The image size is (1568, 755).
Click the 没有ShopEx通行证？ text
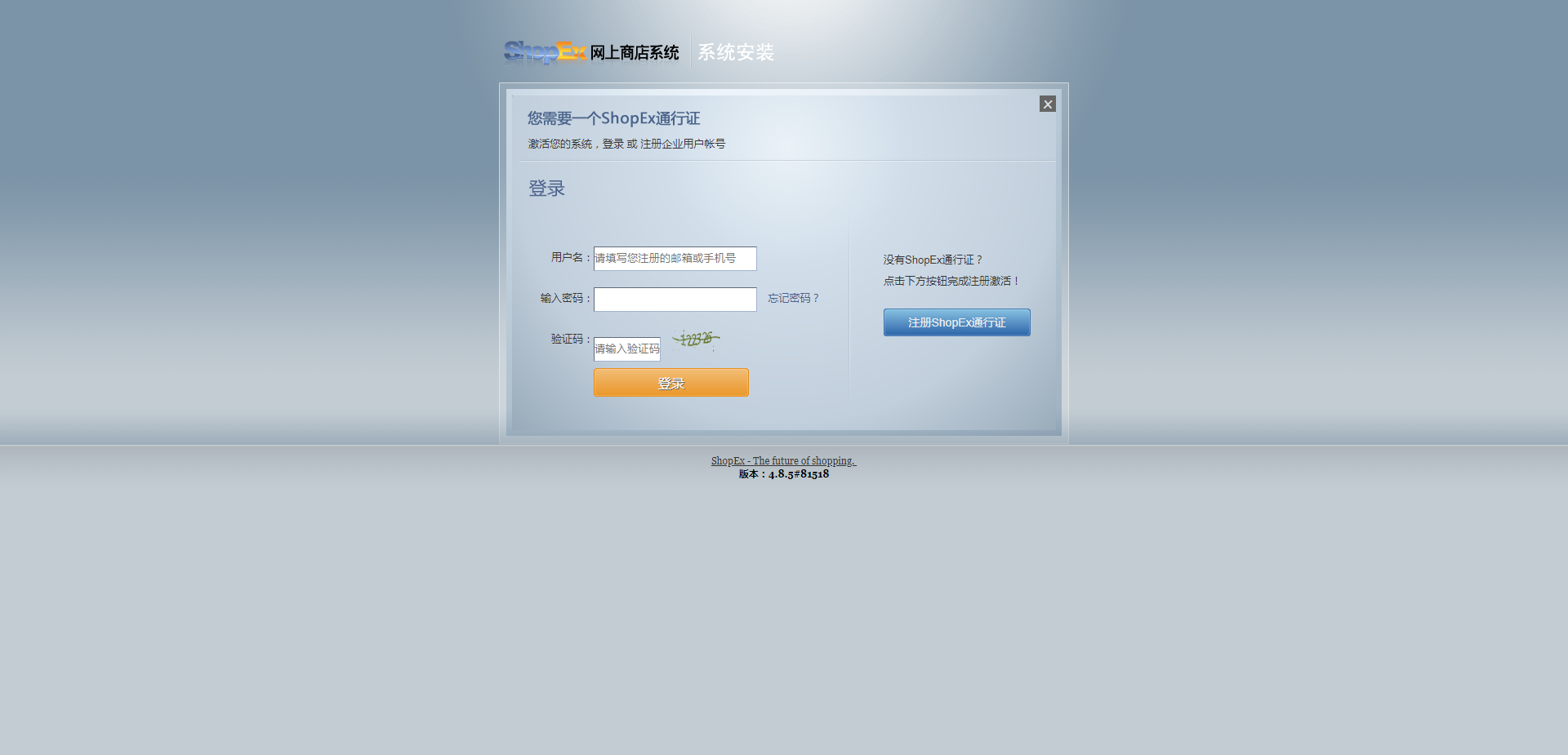point(933,260)
